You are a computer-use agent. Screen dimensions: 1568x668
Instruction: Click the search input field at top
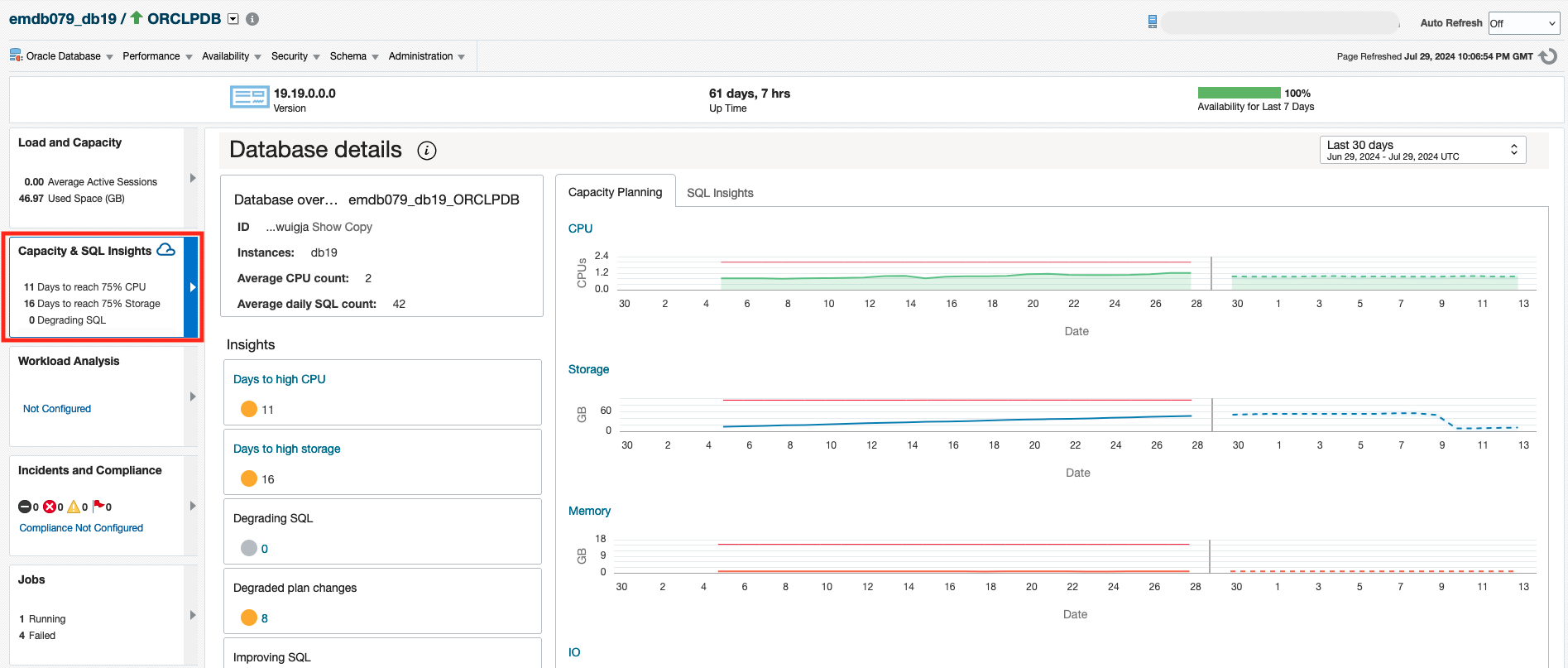tap(1279, 23)
